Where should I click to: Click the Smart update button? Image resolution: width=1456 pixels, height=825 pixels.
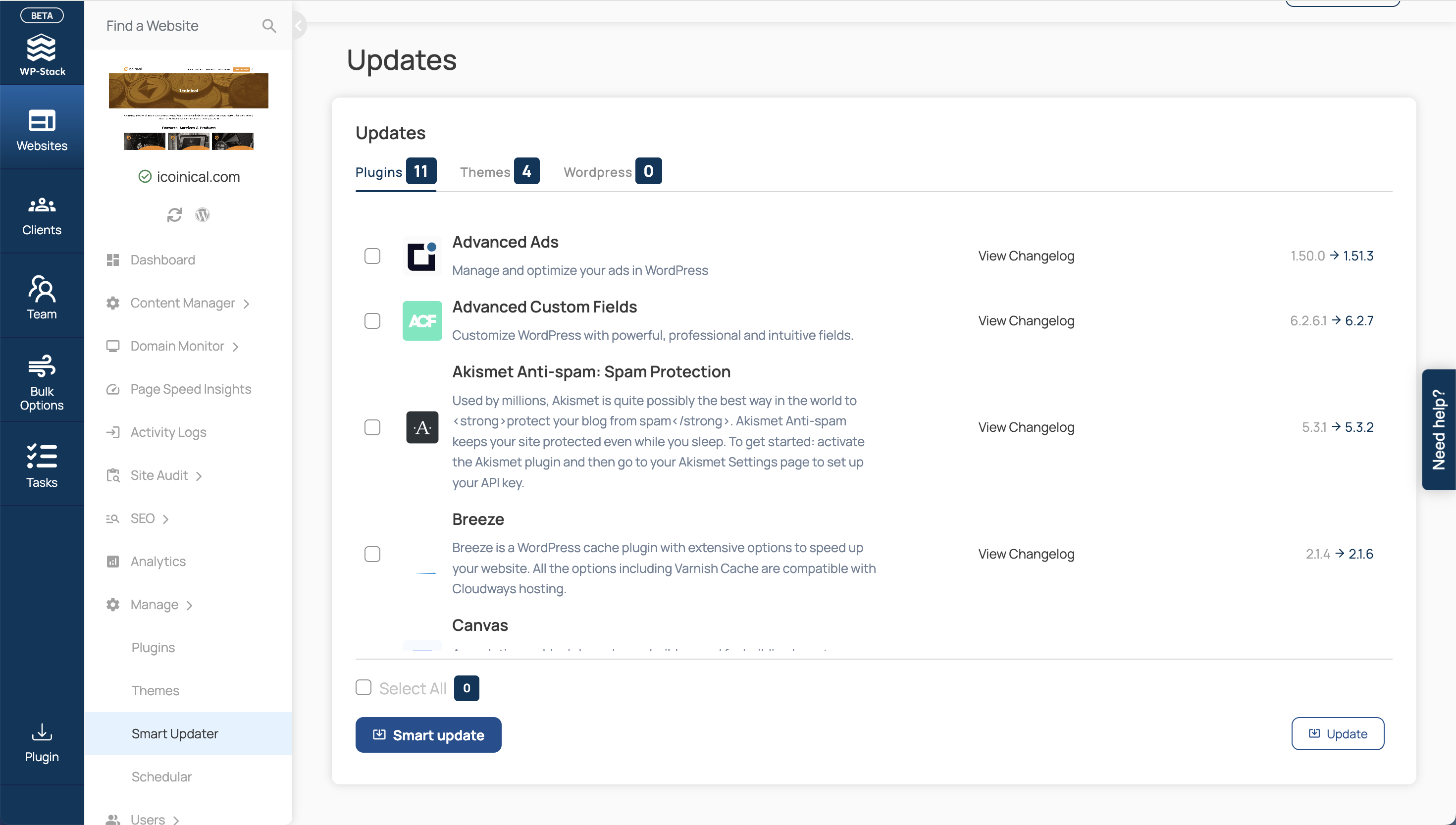coord(428,735)
